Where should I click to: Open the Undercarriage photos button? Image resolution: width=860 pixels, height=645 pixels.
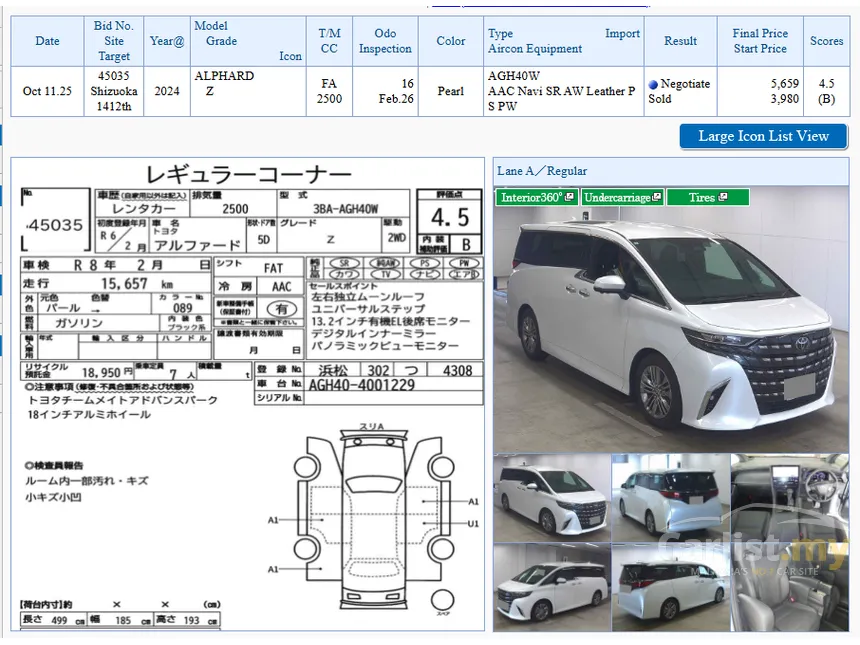623,197
